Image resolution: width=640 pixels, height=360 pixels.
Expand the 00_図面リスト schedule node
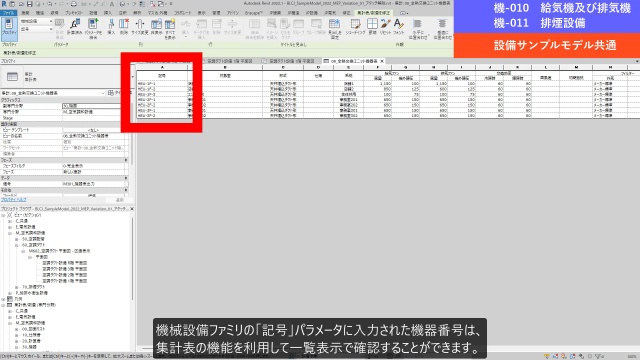[17, 329]
